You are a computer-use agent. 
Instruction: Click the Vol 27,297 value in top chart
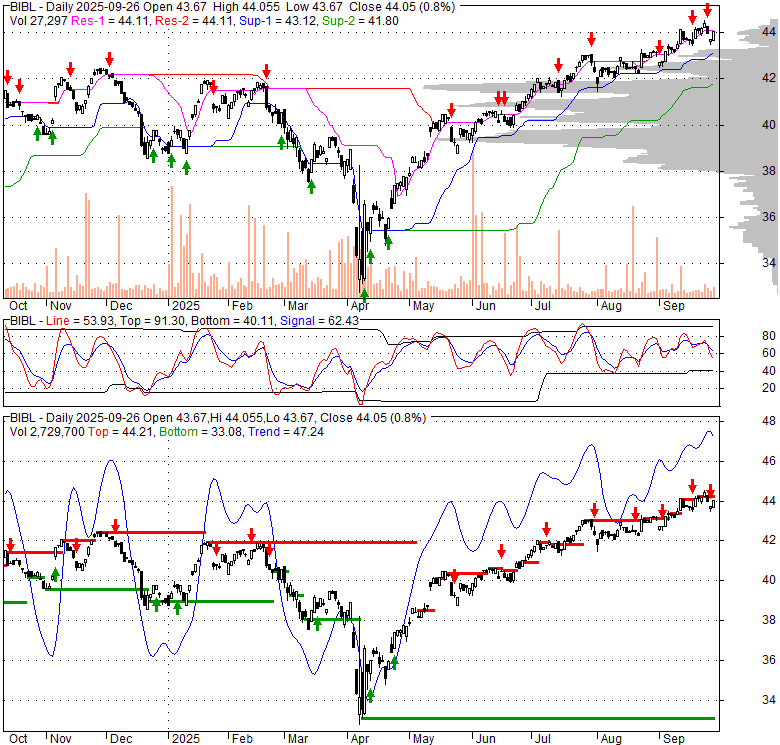[x=39, y=21]
